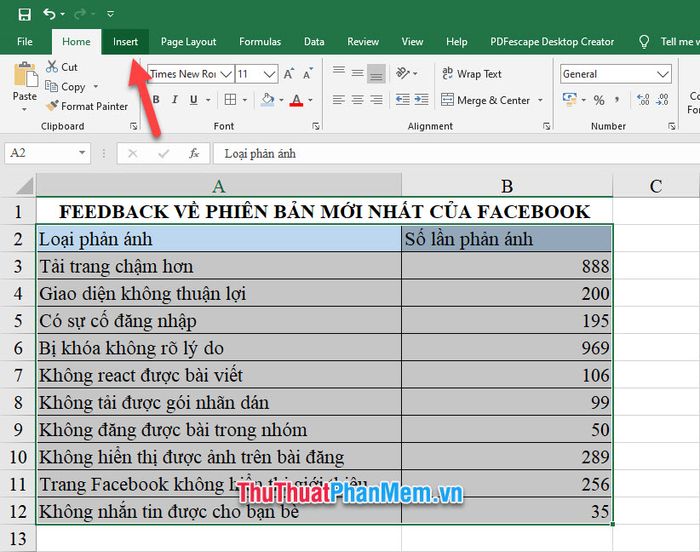Open the Times New Roman font dropdown
This screenshot has width=700, height=552.
[x=226, y=74]
